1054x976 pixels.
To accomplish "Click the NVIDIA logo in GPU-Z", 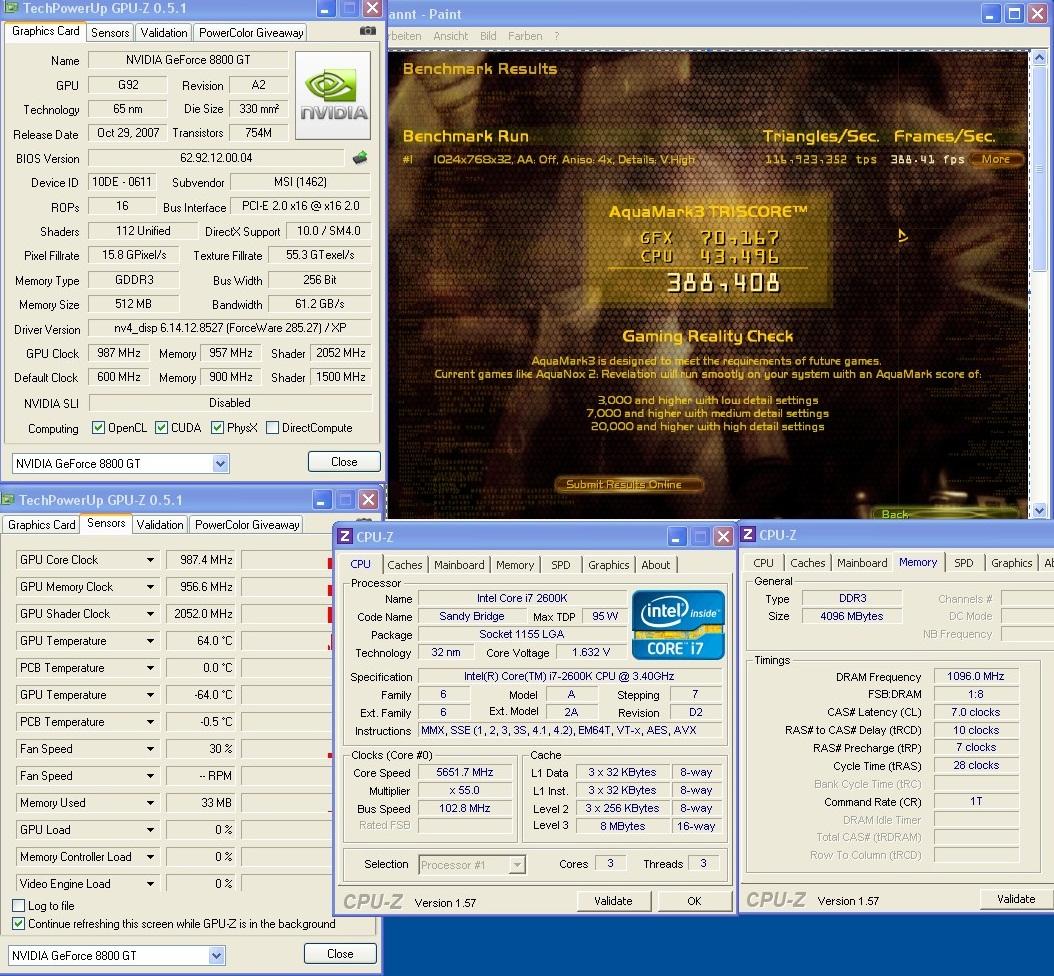I will (333, 95).
